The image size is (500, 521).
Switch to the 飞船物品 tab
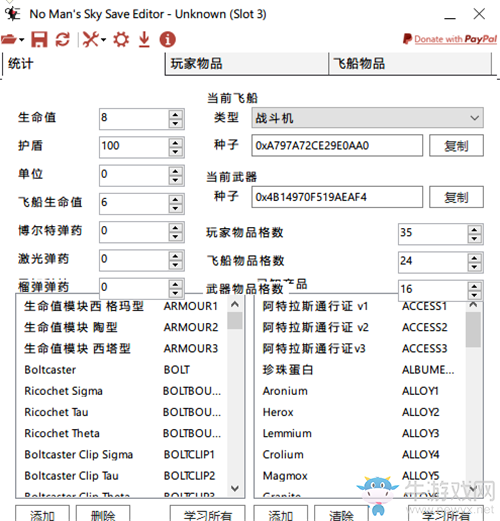click(410, 64)
